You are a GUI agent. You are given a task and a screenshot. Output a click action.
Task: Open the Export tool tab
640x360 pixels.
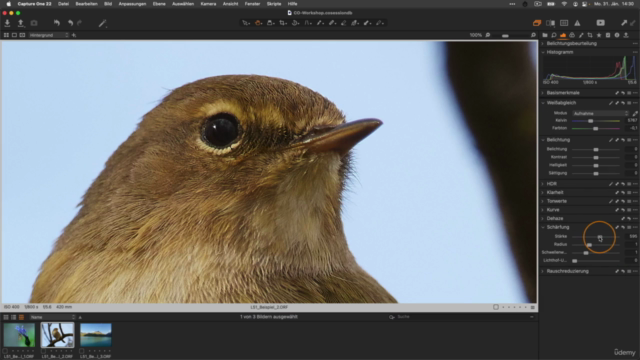[626, 35]
